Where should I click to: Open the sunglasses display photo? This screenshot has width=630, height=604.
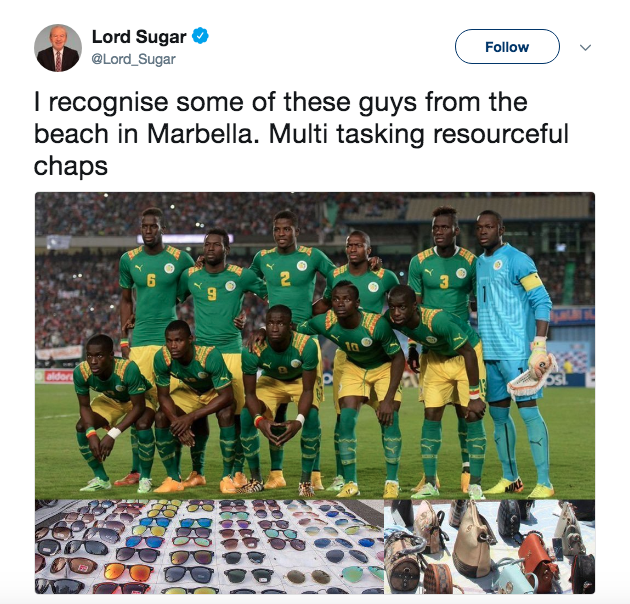point(209,547)
